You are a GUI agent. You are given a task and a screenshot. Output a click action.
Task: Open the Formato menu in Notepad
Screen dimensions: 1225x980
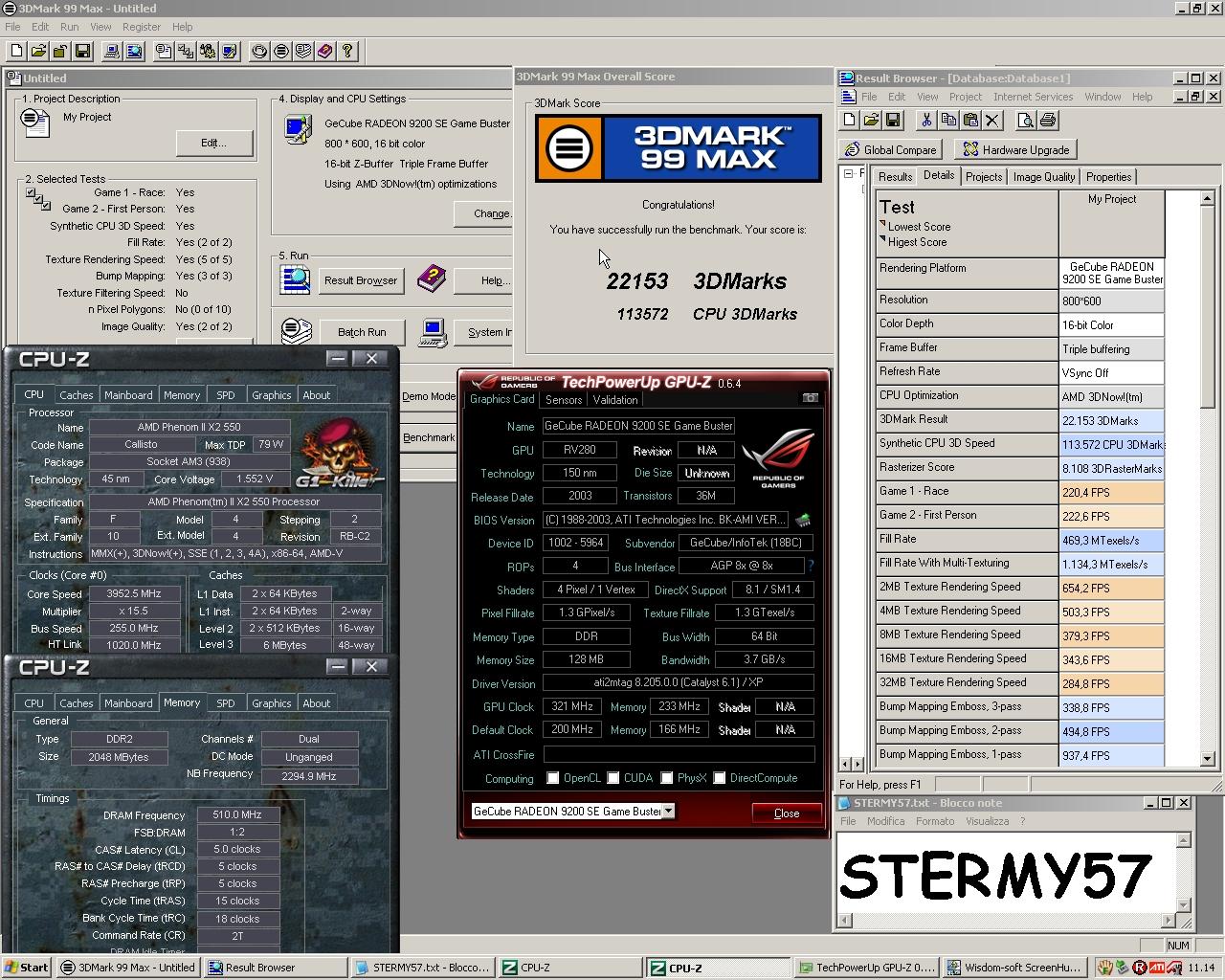point(935,821)
